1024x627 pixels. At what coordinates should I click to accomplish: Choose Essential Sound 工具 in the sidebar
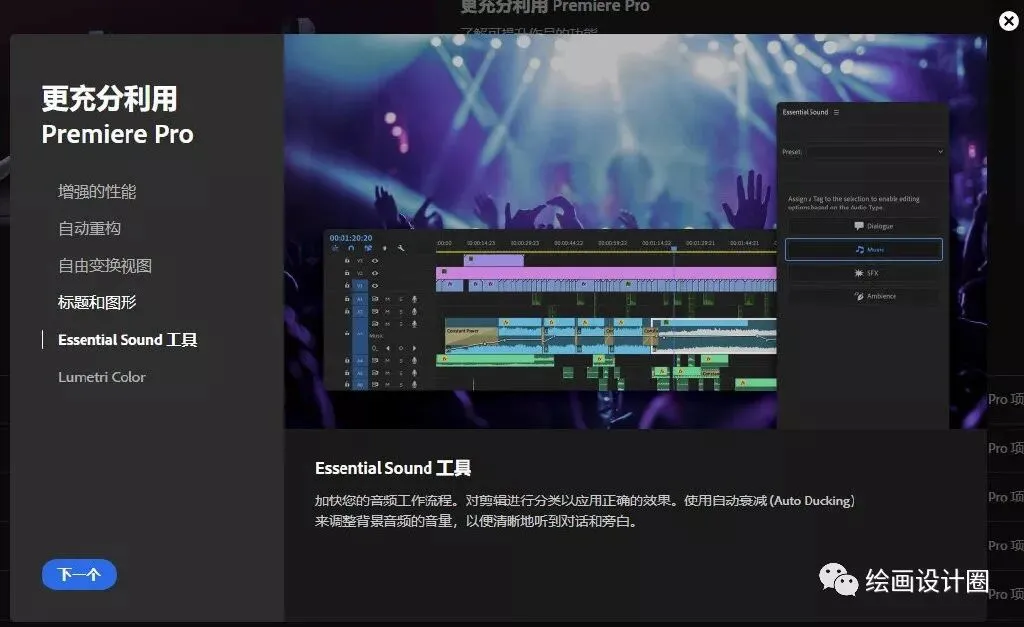(x=127, y=340)
